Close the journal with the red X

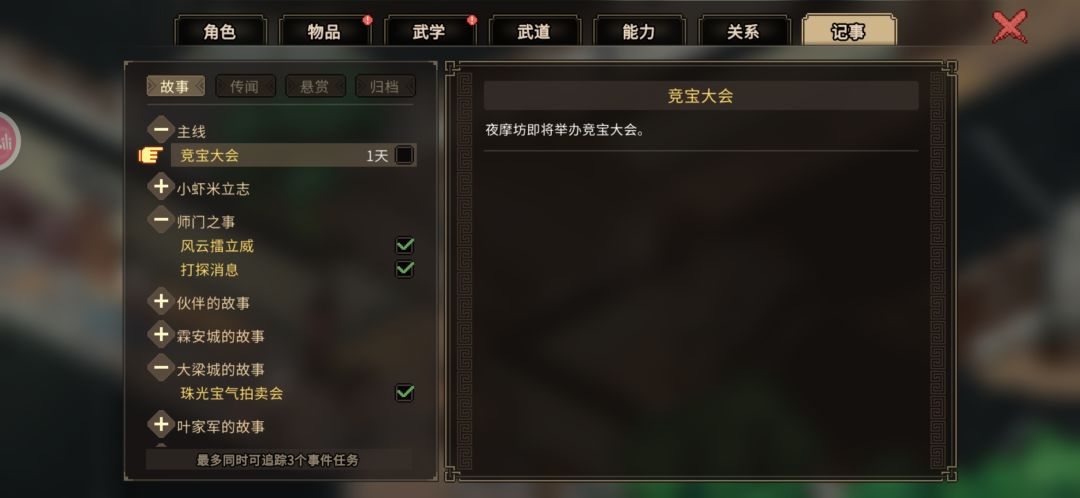click(1010, 28)
